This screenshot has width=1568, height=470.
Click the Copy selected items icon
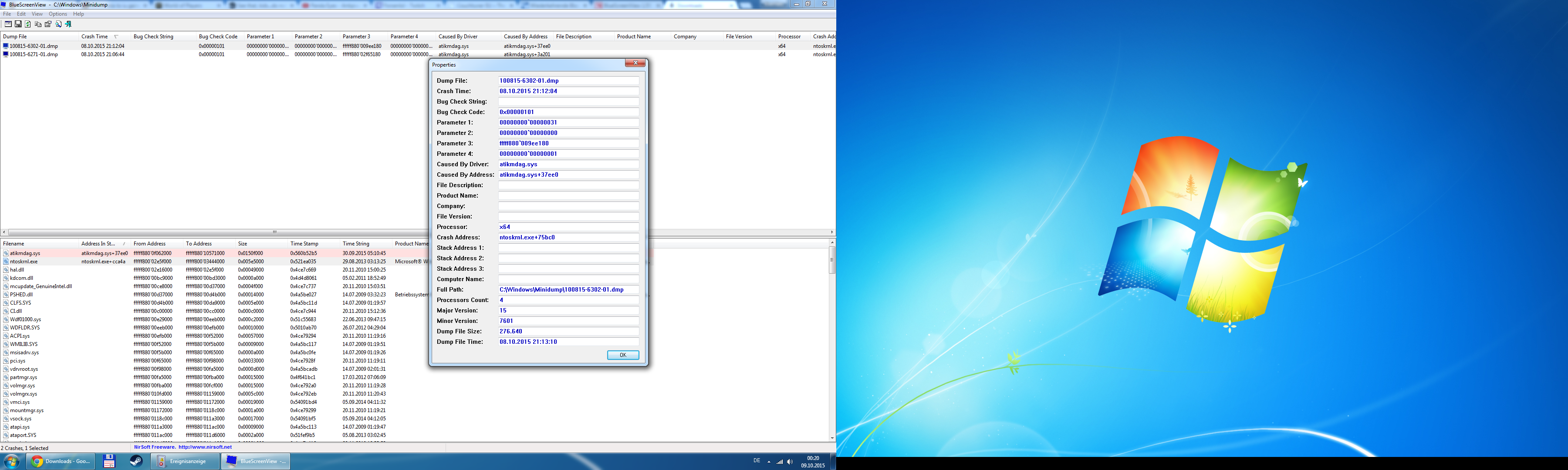pos(38,24)
